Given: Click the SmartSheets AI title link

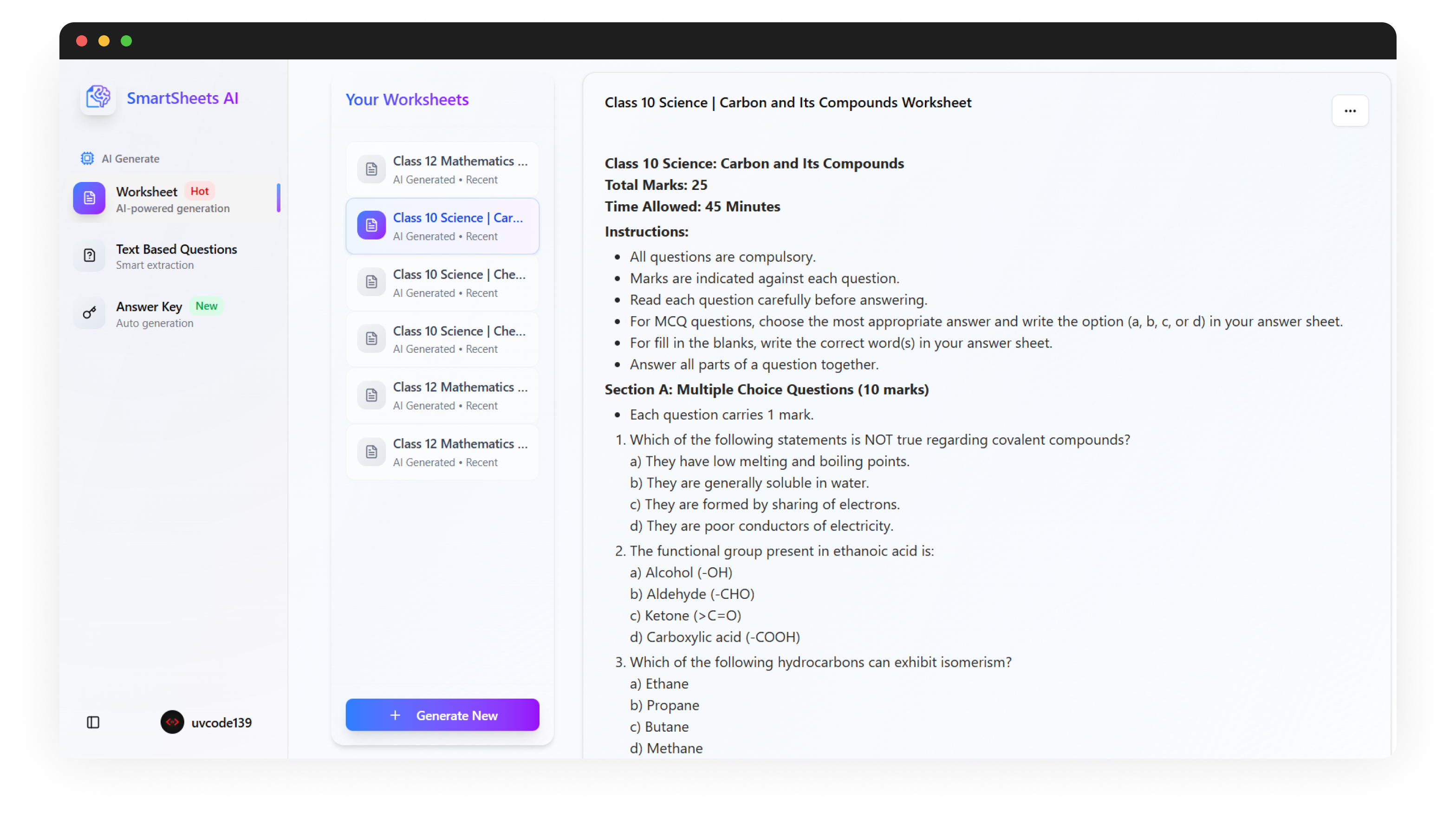Looking at the screenshot, I should tap(182, 98).
